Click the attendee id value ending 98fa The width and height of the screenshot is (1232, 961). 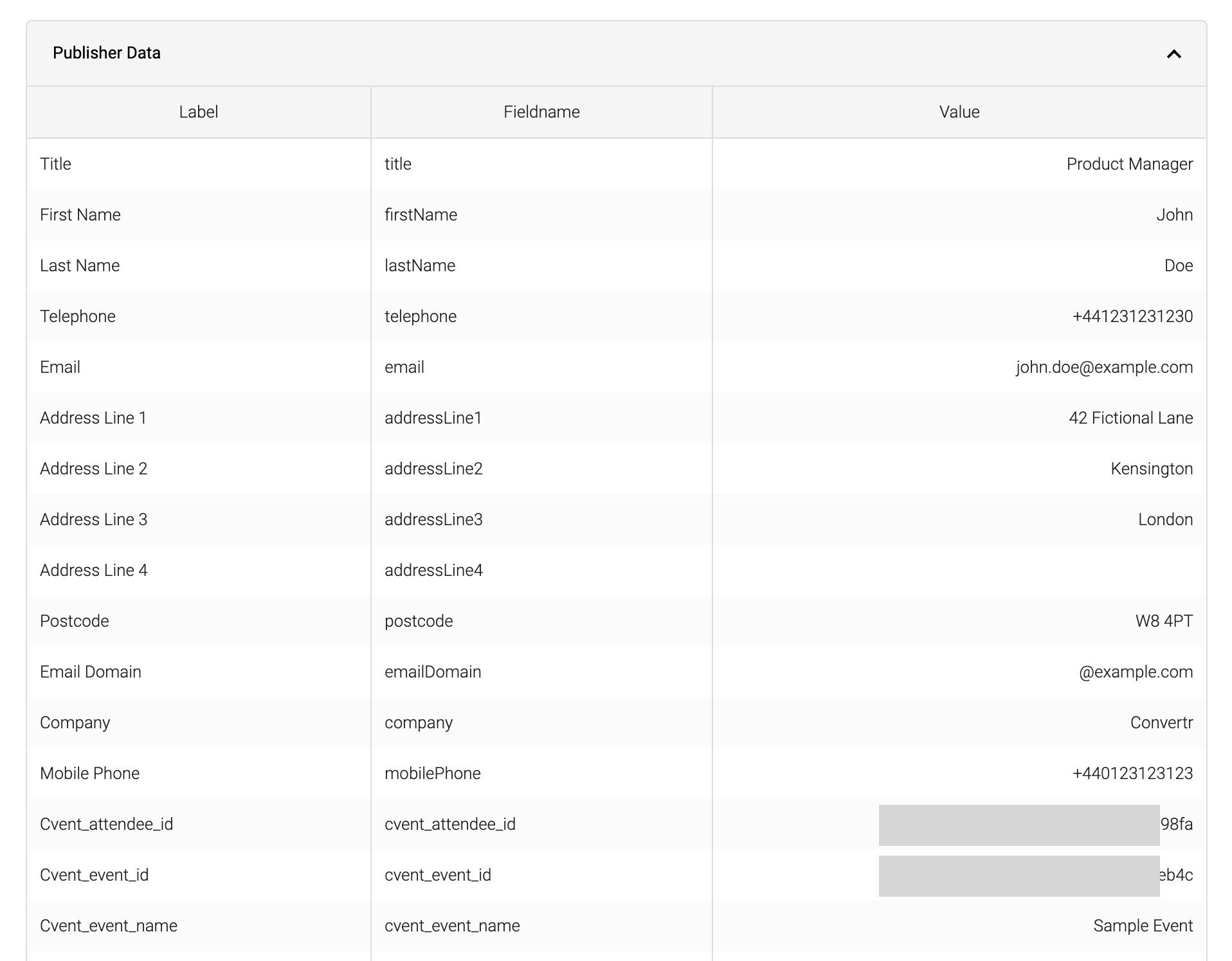(1177, 824)
